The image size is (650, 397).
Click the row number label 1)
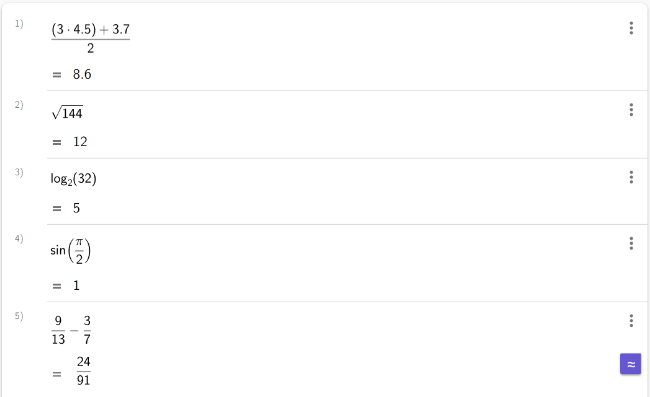coord(19,24)
